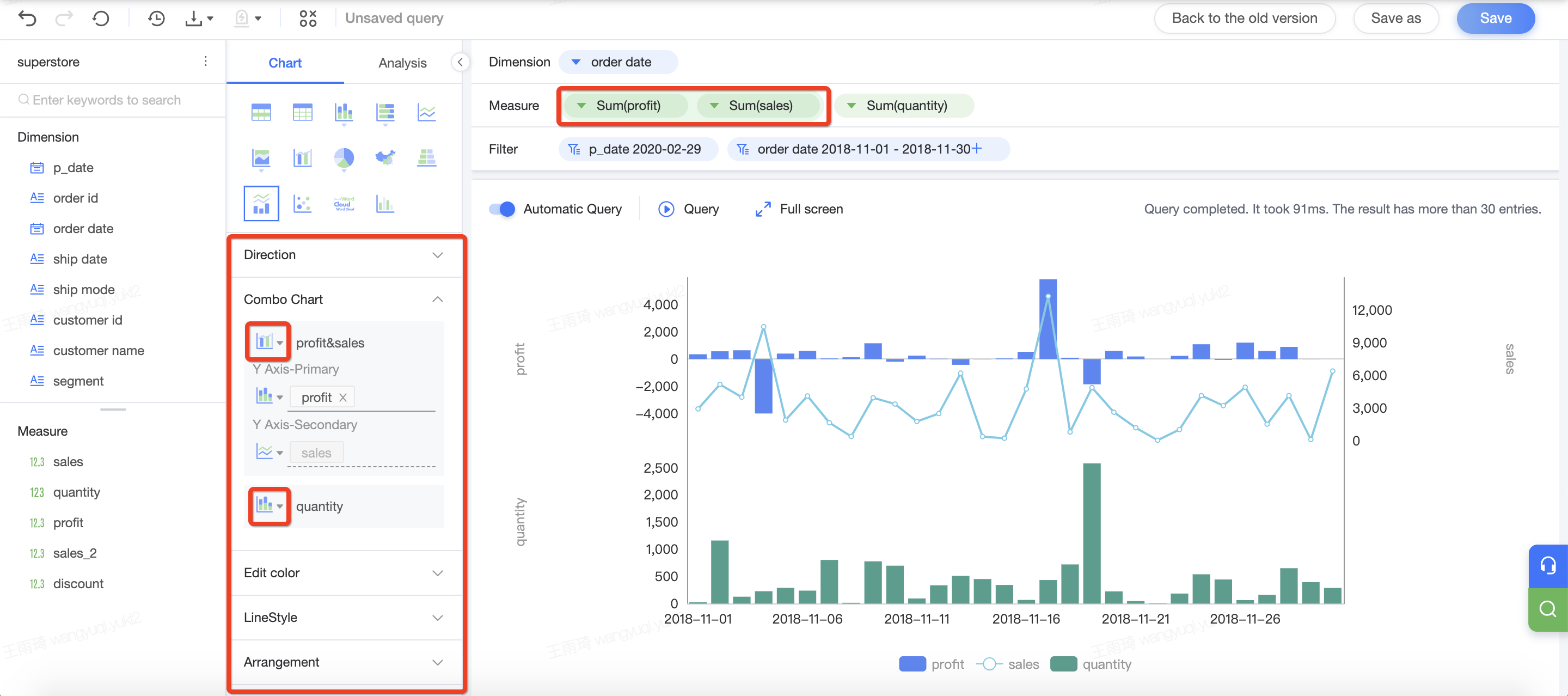Viewport: 1568px width, 696px height.
Task: Select the sales_2 measure field
Action: pyautogui.click(x=74, y=553)
